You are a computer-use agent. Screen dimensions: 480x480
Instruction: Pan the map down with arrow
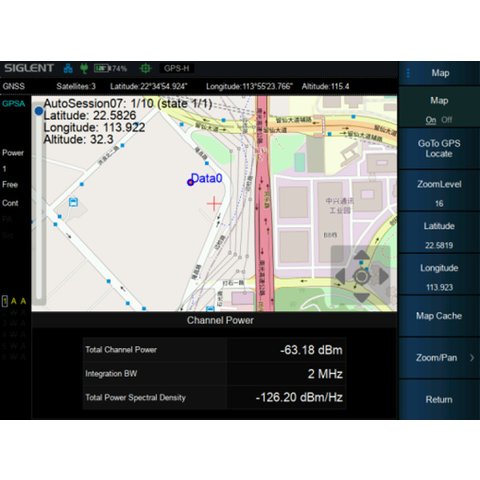pyautogui.click(x=361, y=297)
